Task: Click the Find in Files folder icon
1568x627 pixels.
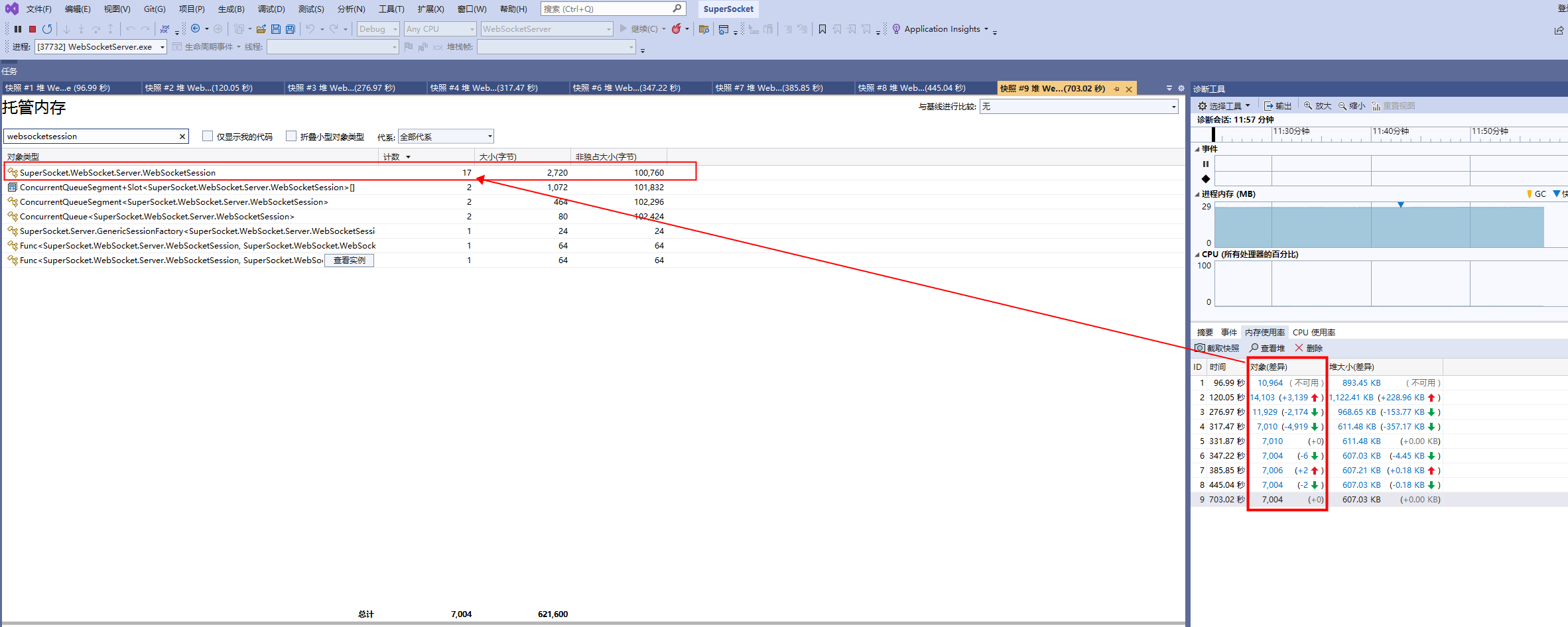Action: point(704,29)
